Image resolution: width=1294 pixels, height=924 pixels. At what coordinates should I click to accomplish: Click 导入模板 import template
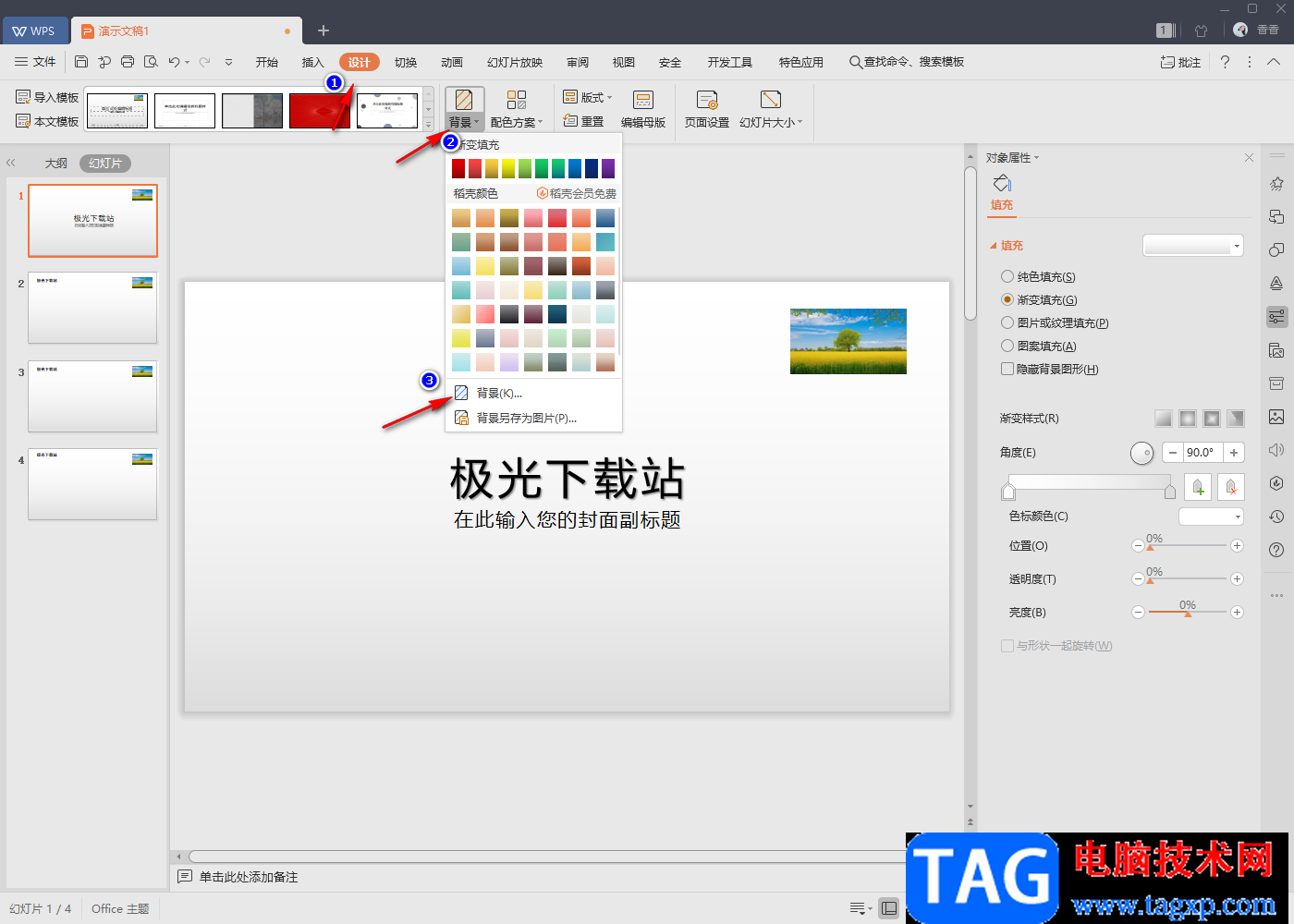(x=47, y=97)
